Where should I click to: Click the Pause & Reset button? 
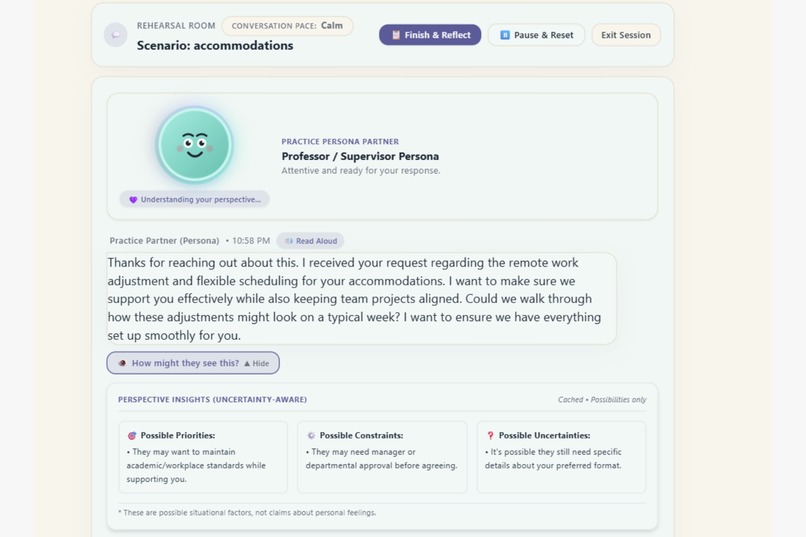(x=536, y=35)
